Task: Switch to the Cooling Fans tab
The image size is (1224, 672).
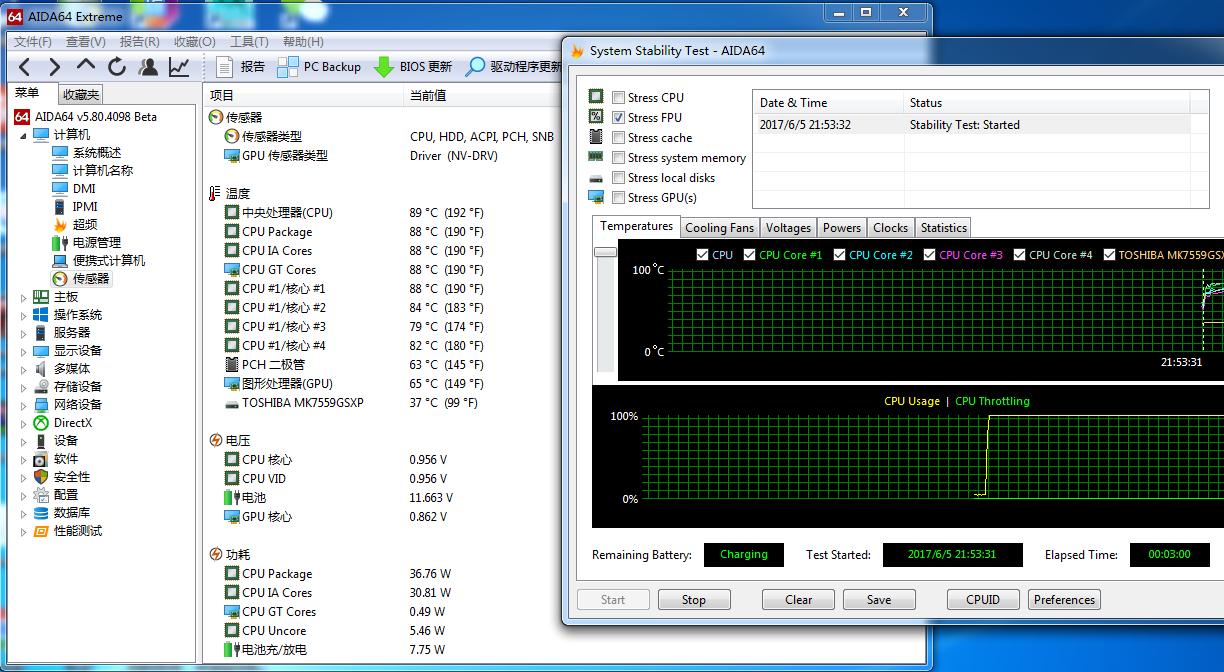Action: click(719, 228)
